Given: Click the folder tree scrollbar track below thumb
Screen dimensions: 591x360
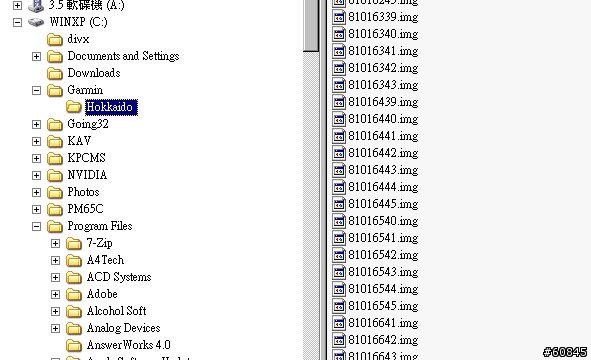Looking at the screenshot, I should tap(311, 205).
